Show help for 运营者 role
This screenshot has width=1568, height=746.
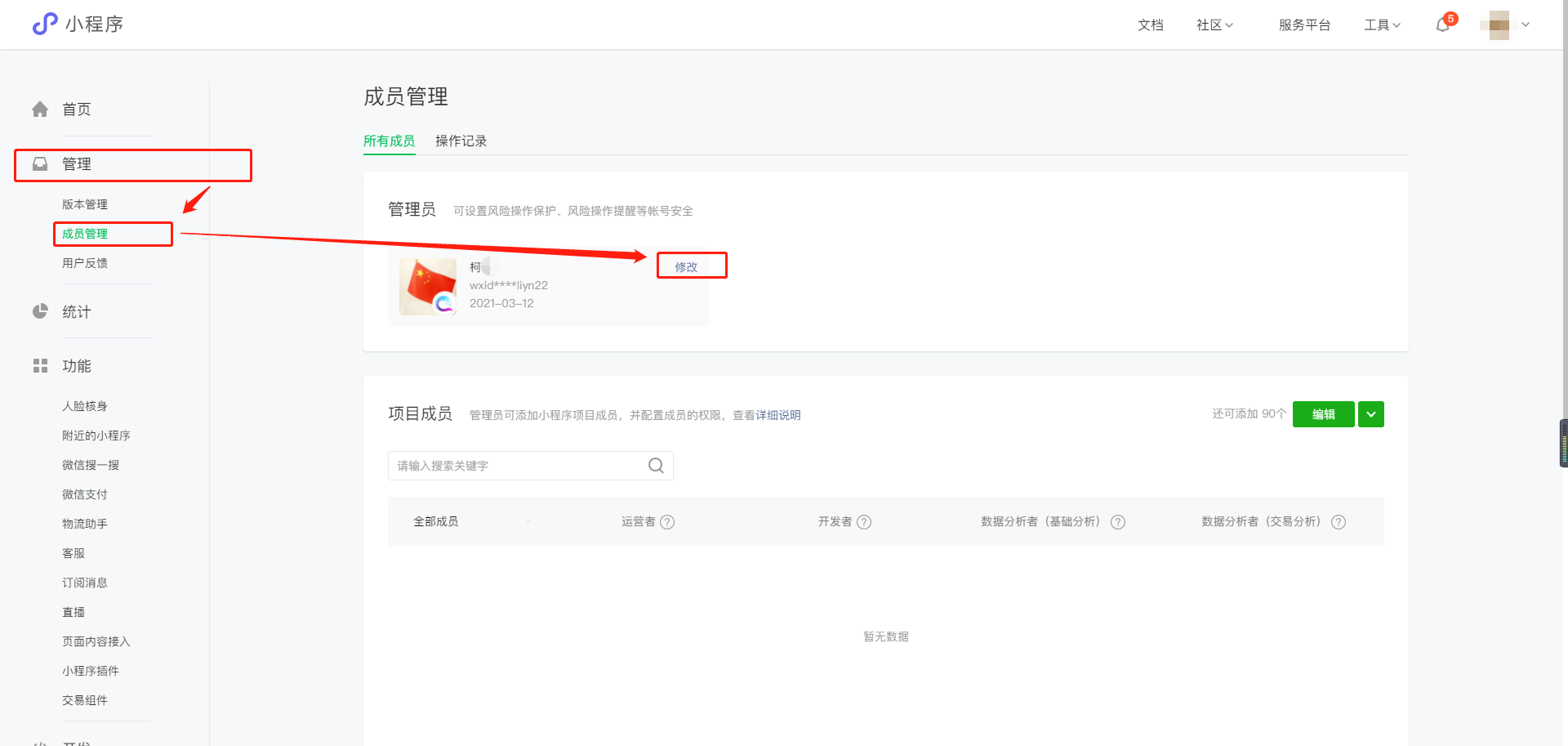pyautogui.click(x=667, y=522)
